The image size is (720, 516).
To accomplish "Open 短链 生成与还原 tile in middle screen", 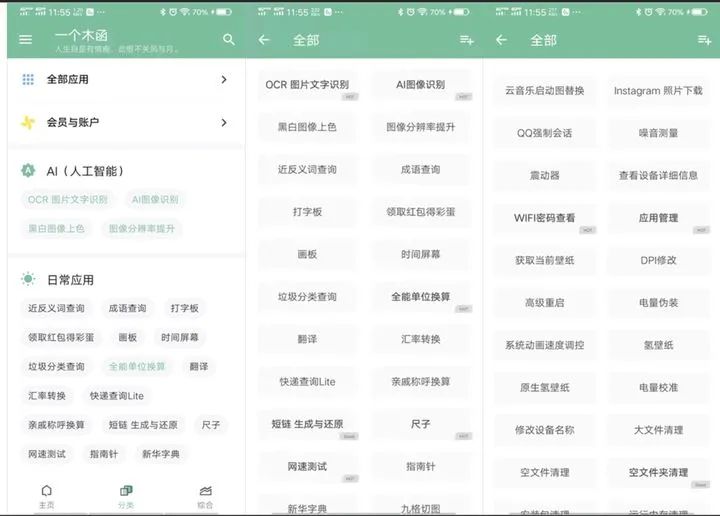I will (307, 424).
